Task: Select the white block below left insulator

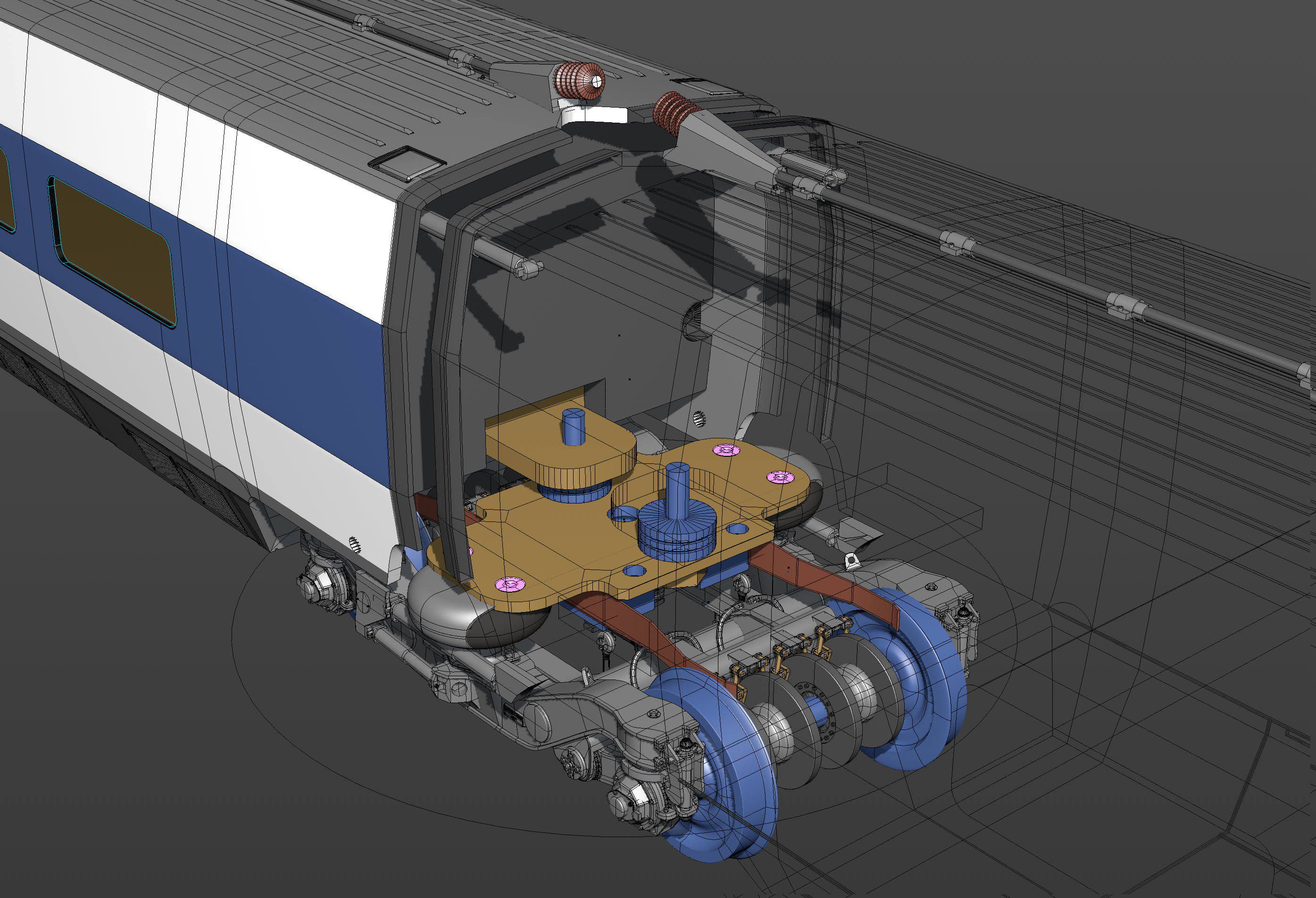Action: tap(595, 116)
